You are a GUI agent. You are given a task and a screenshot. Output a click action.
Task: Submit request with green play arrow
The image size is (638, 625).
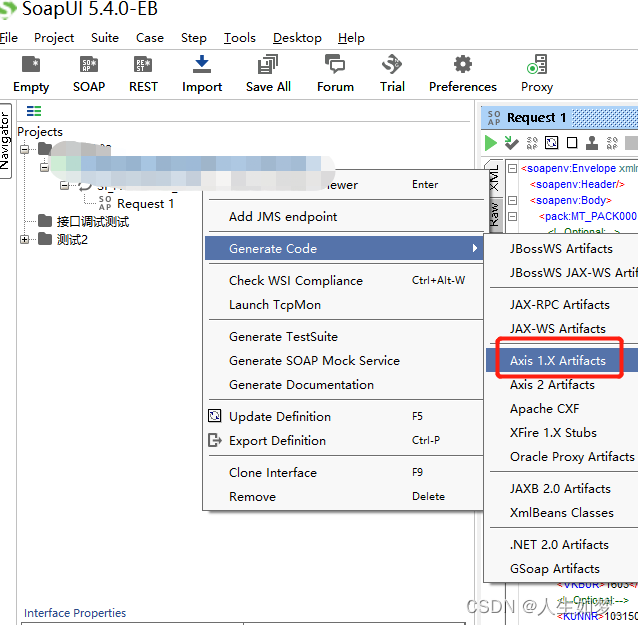click(x=491, y=143)
